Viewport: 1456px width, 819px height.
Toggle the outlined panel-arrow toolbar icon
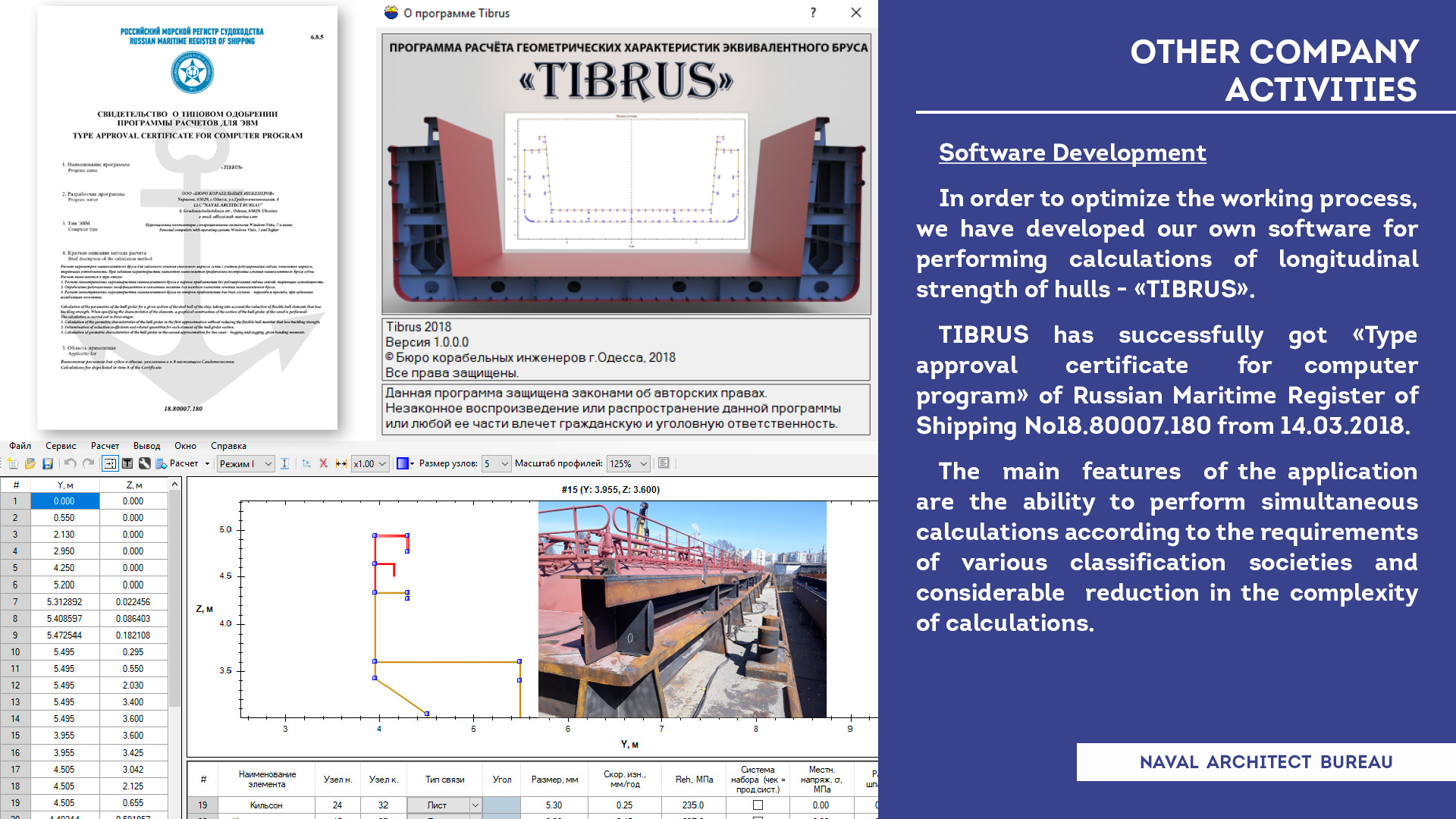coord(110,463)
